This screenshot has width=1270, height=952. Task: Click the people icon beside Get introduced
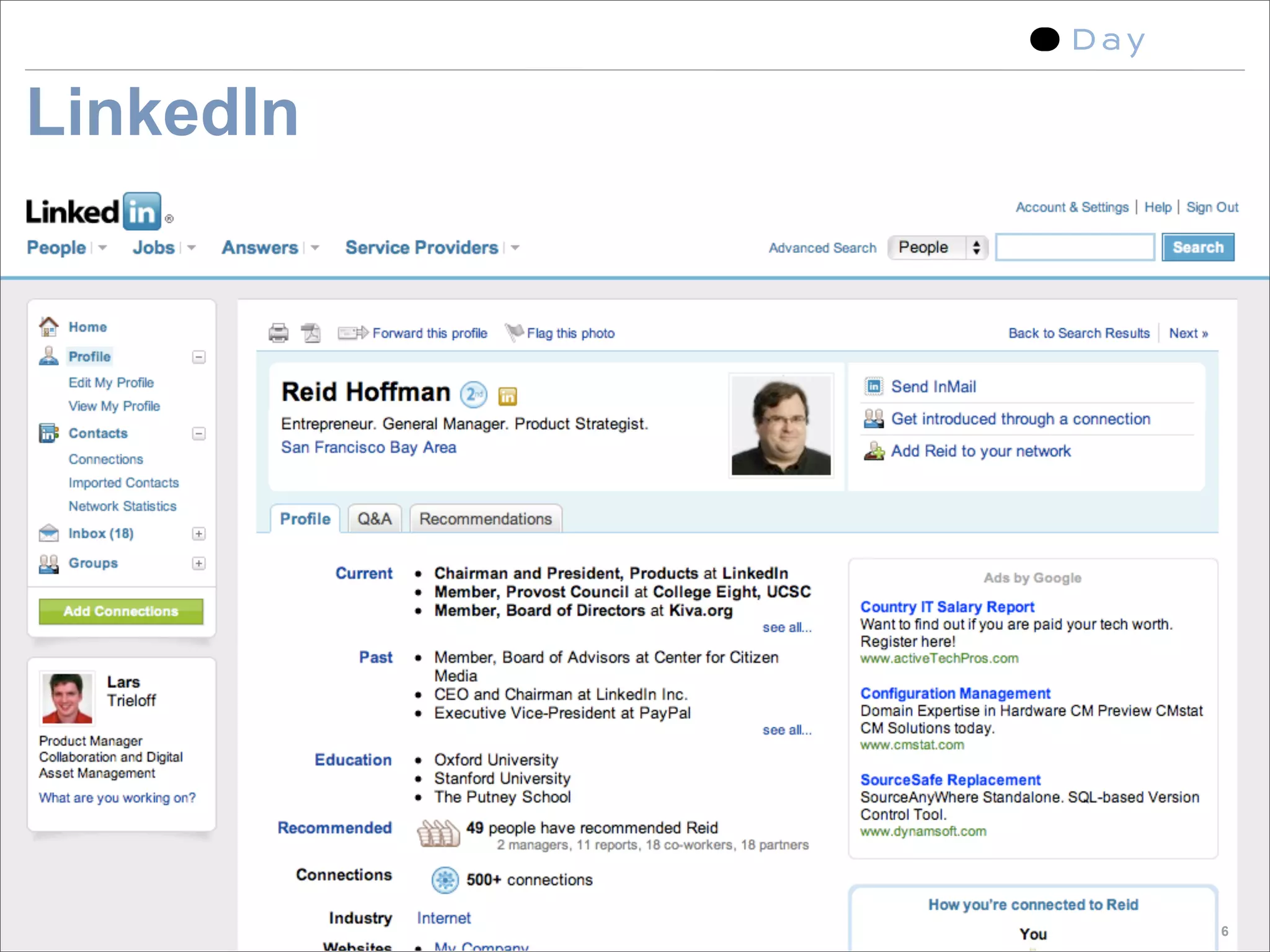tap(874, 418)
